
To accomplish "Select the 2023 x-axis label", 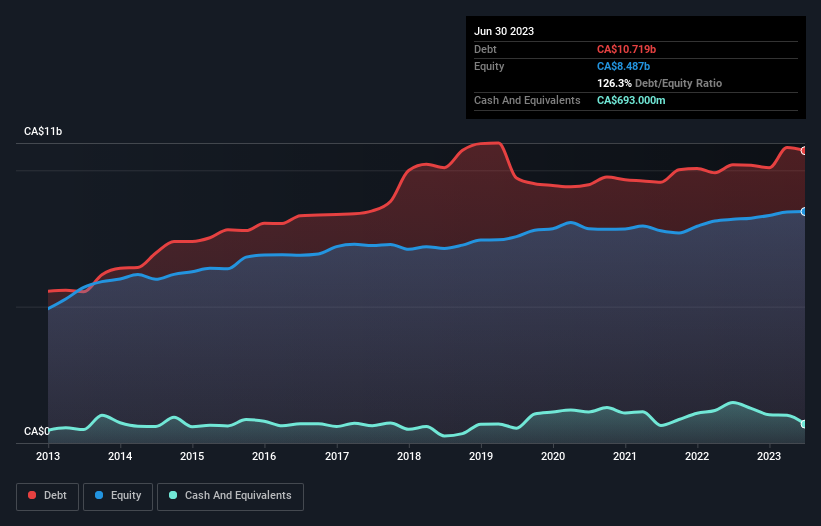I will pos(769,456).
